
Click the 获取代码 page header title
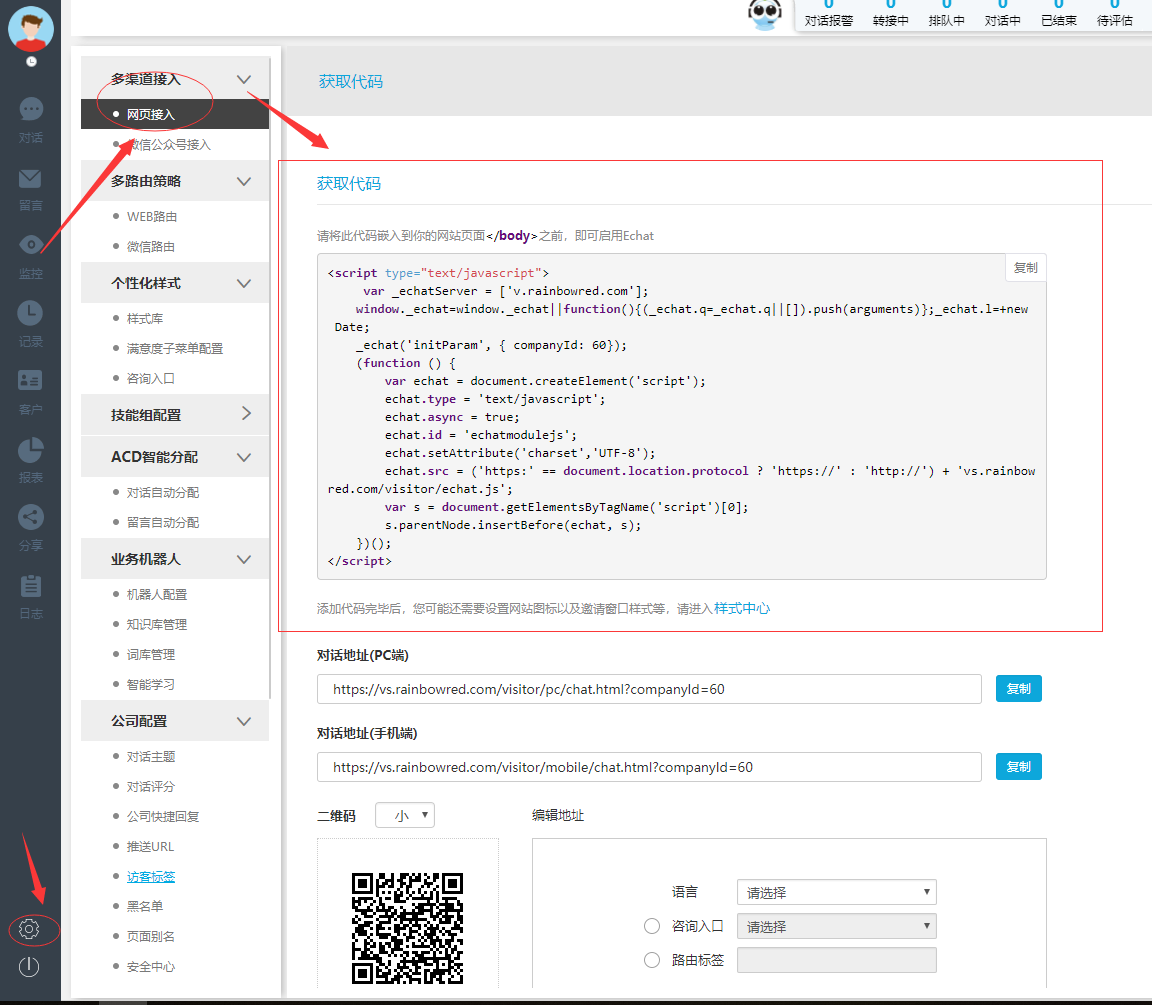tap(350, 82)
